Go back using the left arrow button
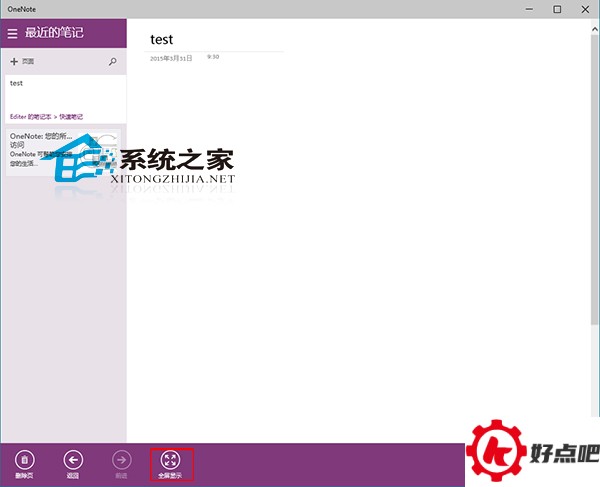Screen dimensions: 600x487 (x=73, y=460)
